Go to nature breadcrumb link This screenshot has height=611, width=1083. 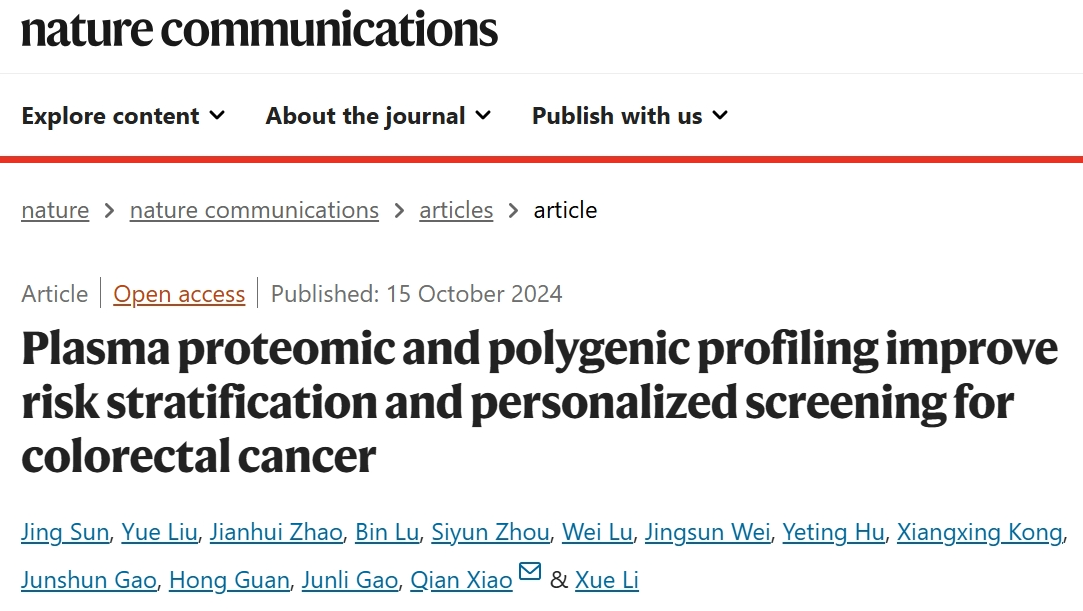[x=55, y=210]
